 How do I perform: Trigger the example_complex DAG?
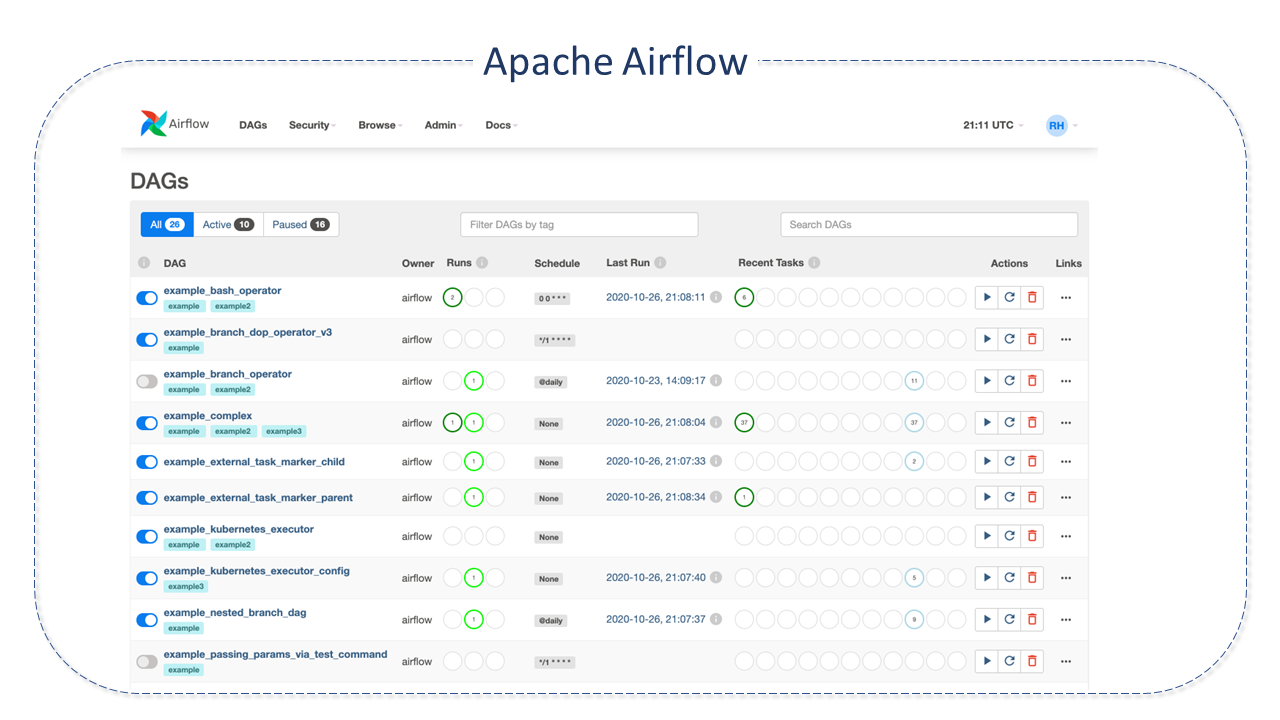pos(987,422)
